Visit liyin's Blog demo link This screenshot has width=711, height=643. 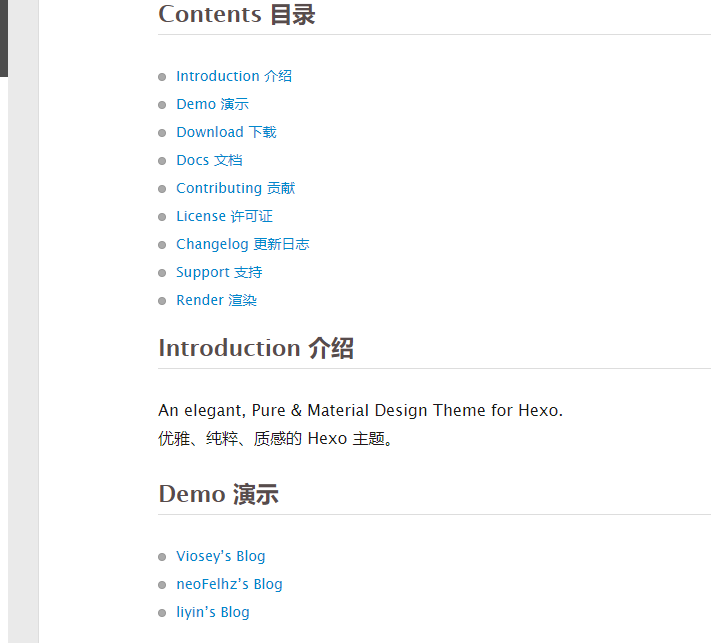213,612
